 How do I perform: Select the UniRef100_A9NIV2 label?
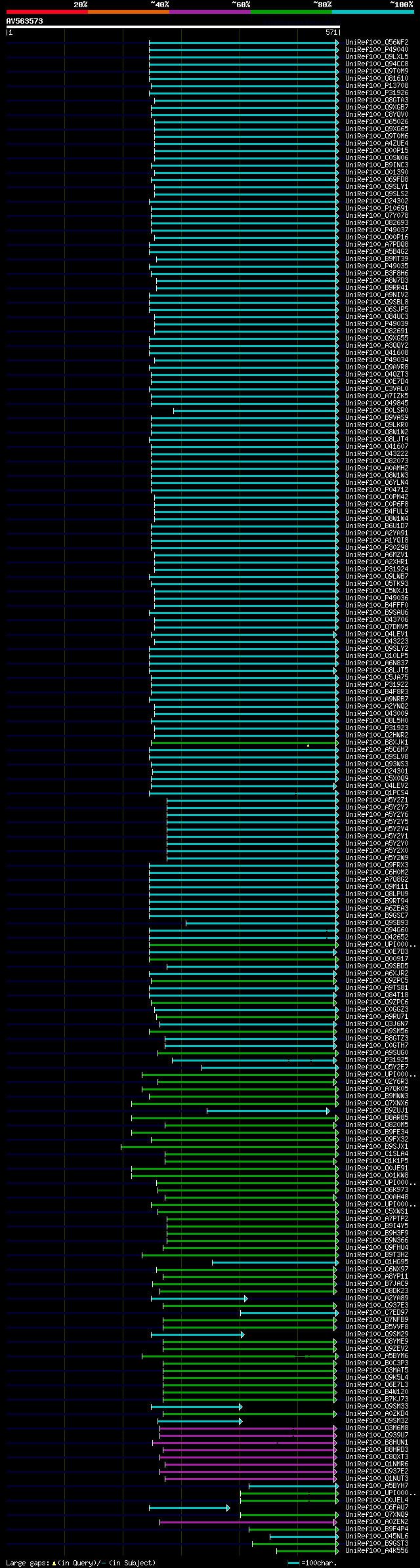[377, 295]
